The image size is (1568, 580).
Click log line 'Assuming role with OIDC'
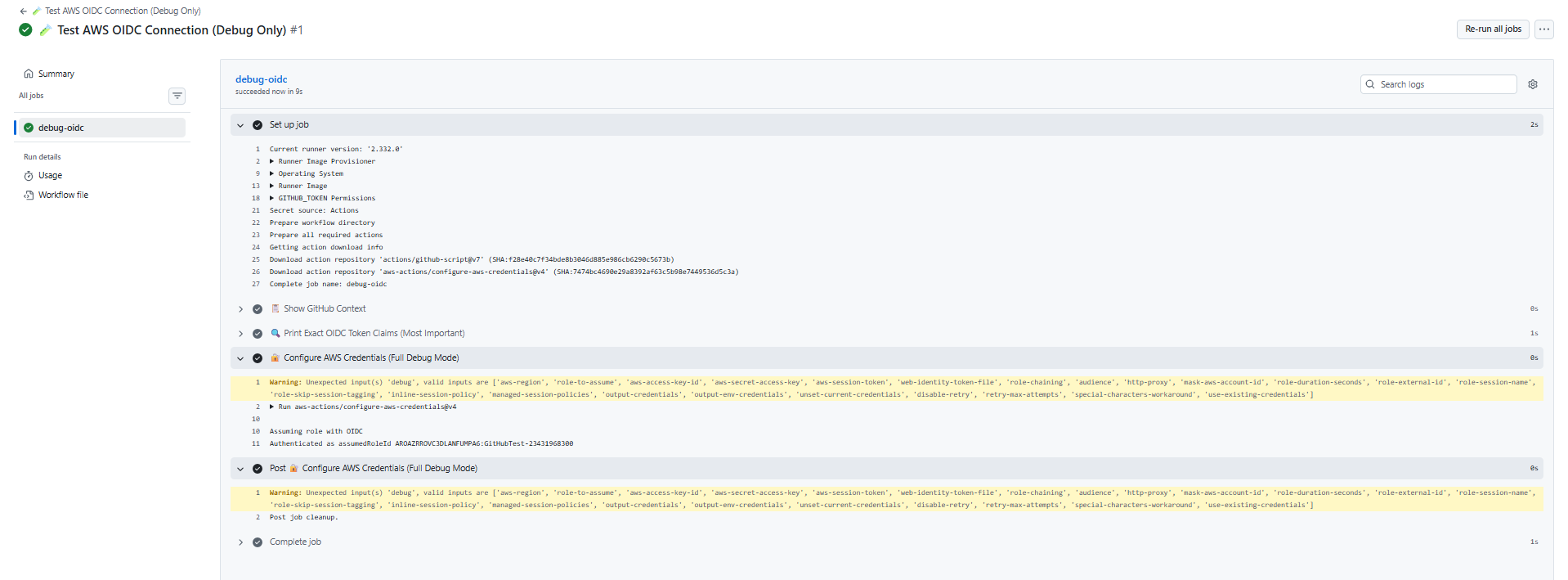click(316, 431)
